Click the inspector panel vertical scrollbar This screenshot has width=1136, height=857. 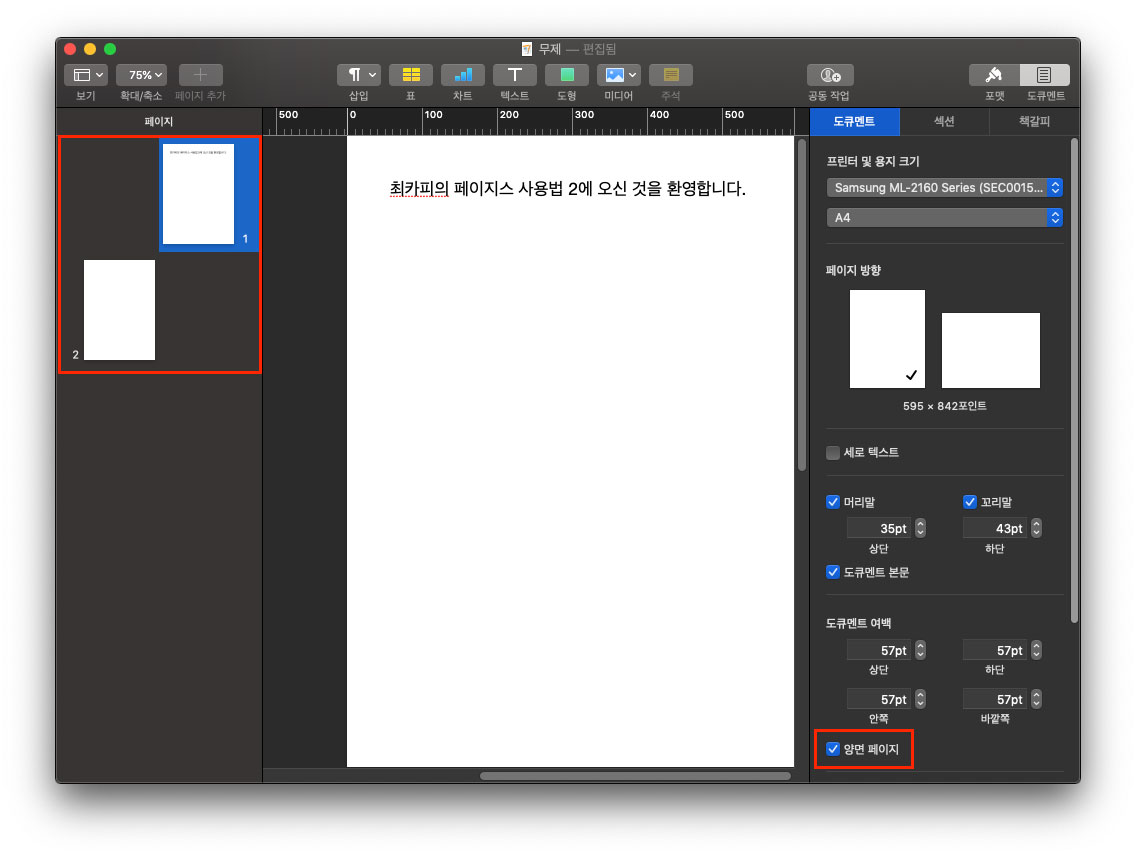pos(1074,380)
